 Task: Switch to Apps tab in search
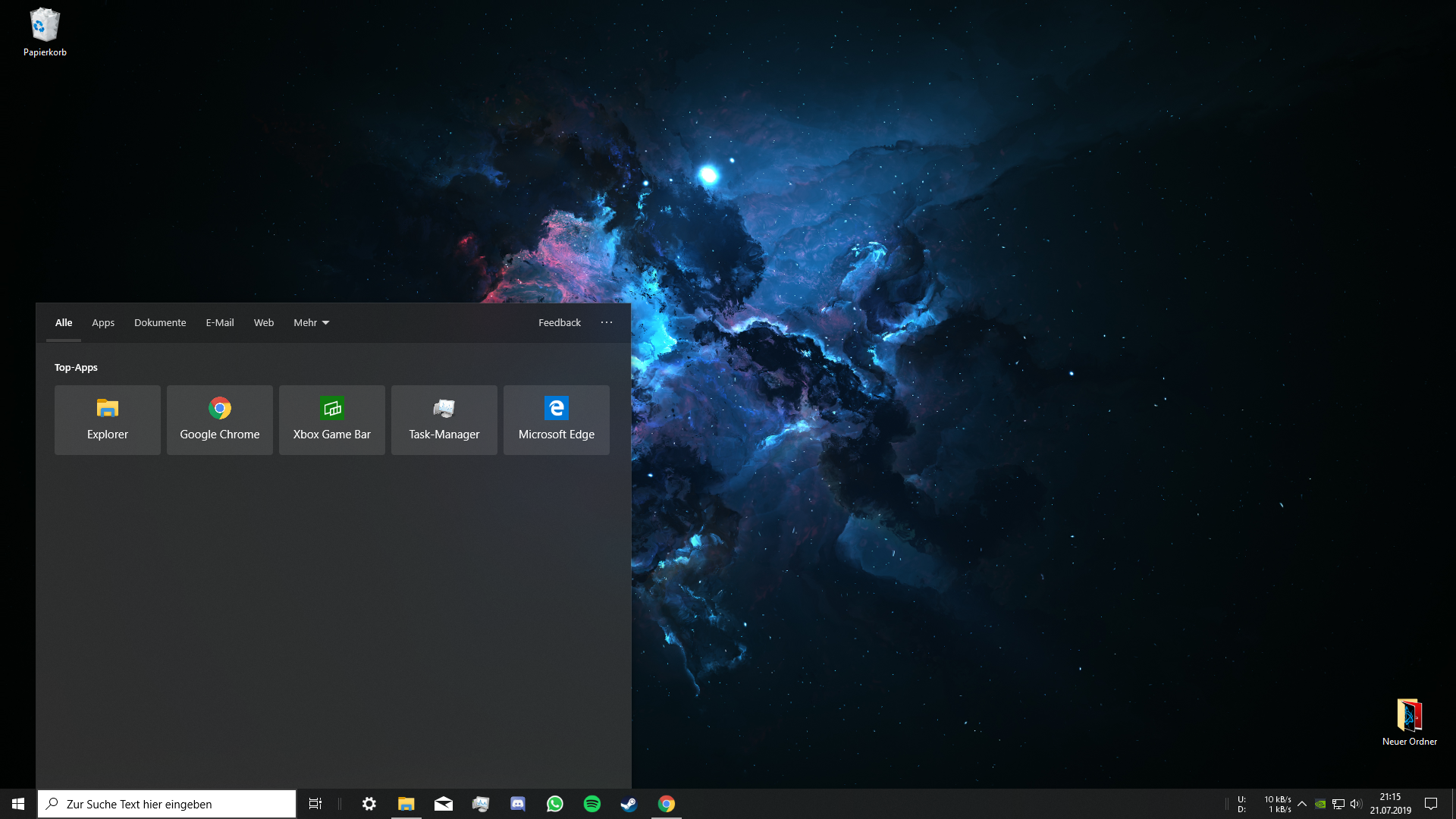[104, 322]
